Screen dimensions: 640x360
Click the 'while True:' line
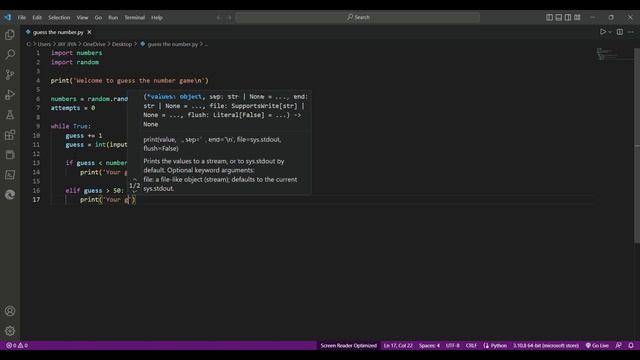[x=71, y=126]
